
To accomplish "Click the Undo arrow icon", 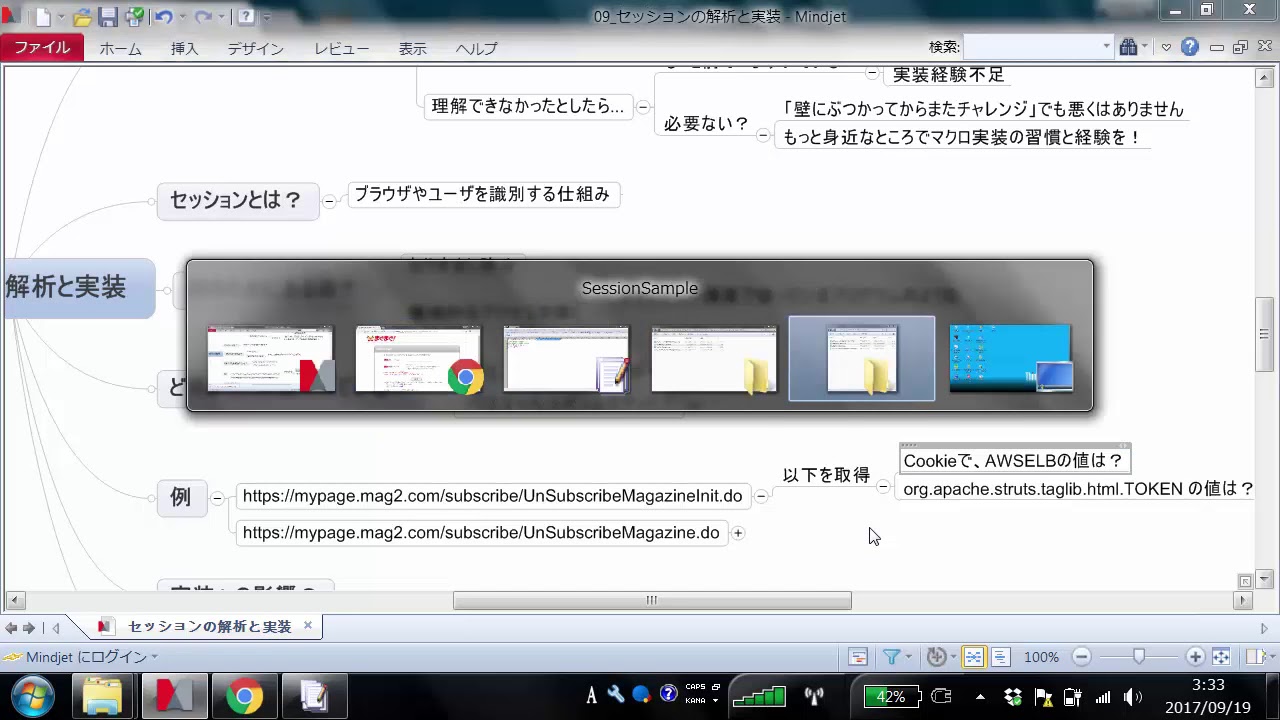I will coord(164,17).
